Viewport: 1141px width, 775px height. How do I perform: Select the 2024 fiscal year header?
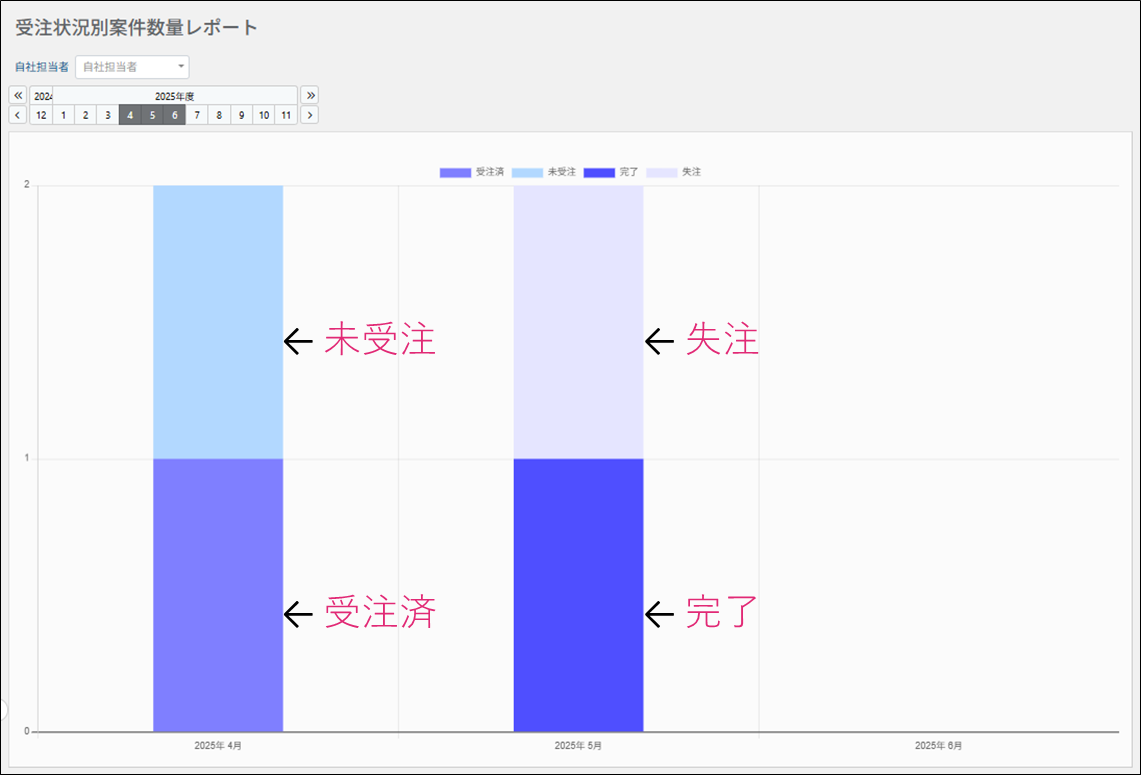[x=41, y=96]
